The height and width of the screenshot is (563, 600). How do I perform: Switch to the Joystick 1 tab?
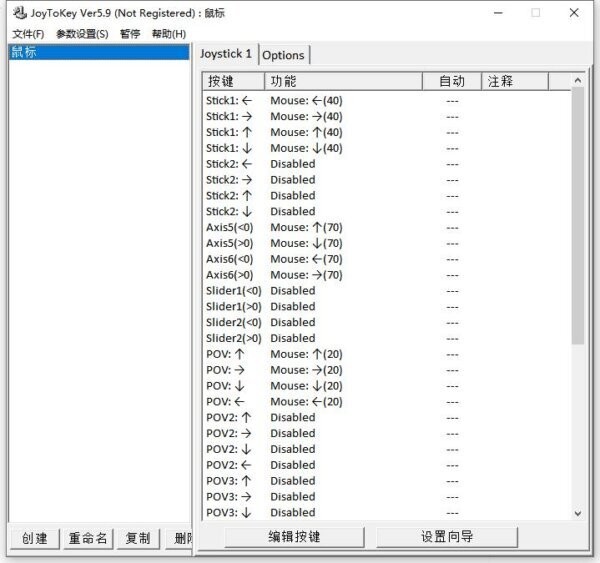tap(226, 54)
